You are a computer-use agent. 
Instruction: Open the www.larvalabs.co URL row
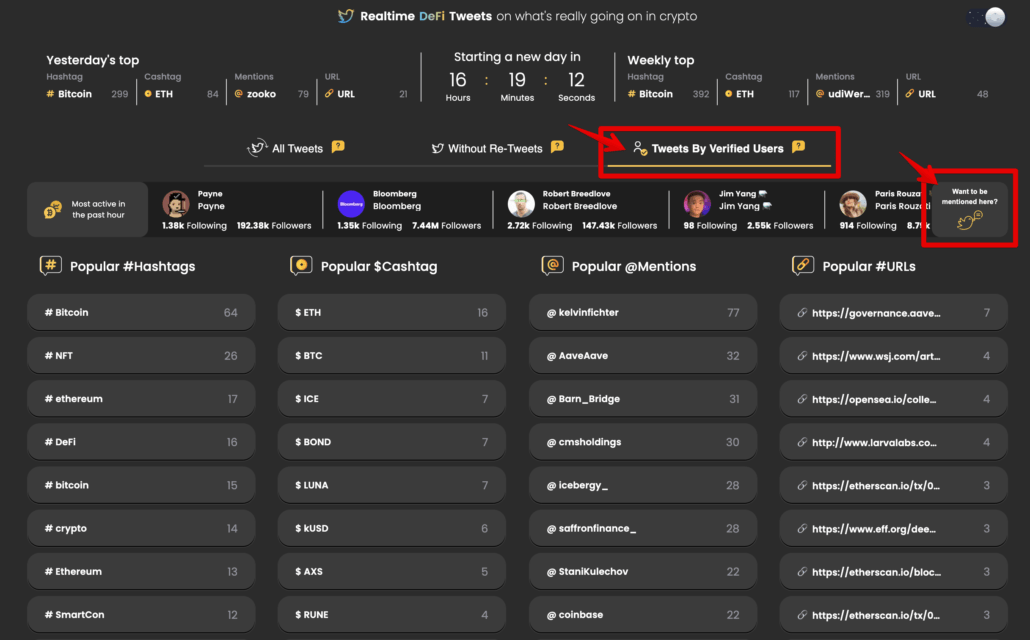pos(893,442)
